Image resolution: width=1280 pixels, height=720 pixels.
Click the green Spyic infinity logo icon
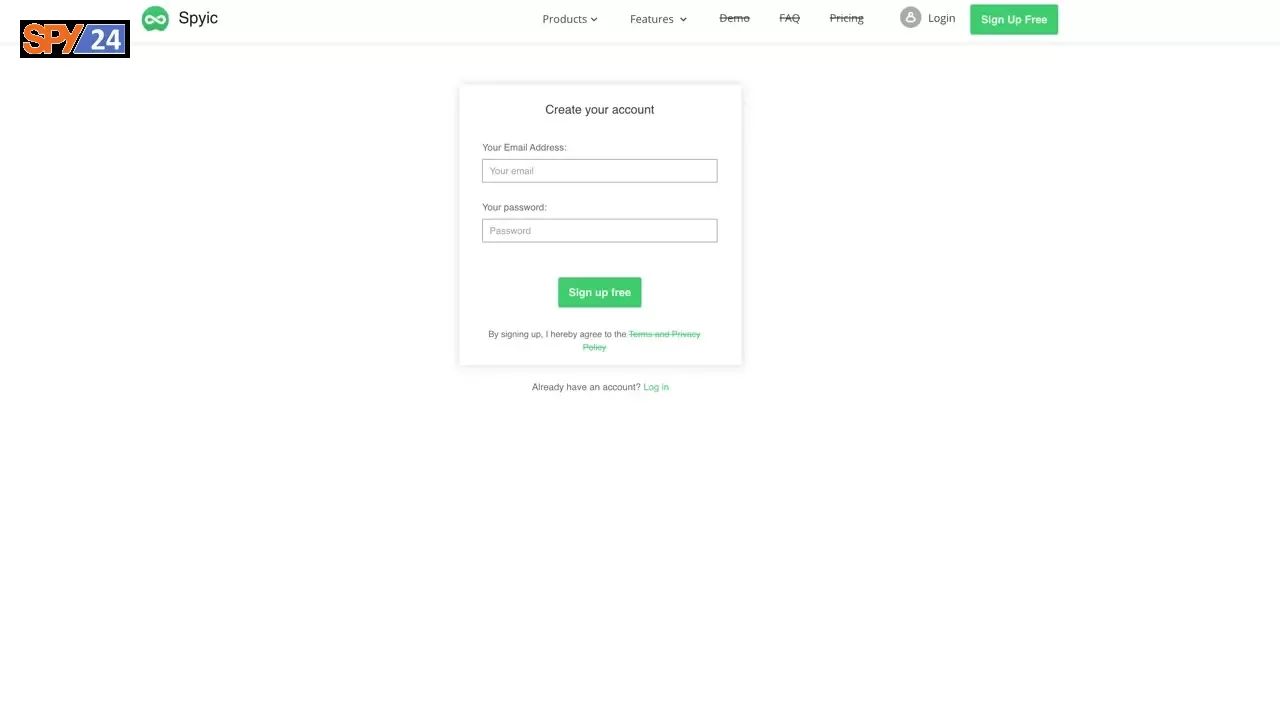155,19
